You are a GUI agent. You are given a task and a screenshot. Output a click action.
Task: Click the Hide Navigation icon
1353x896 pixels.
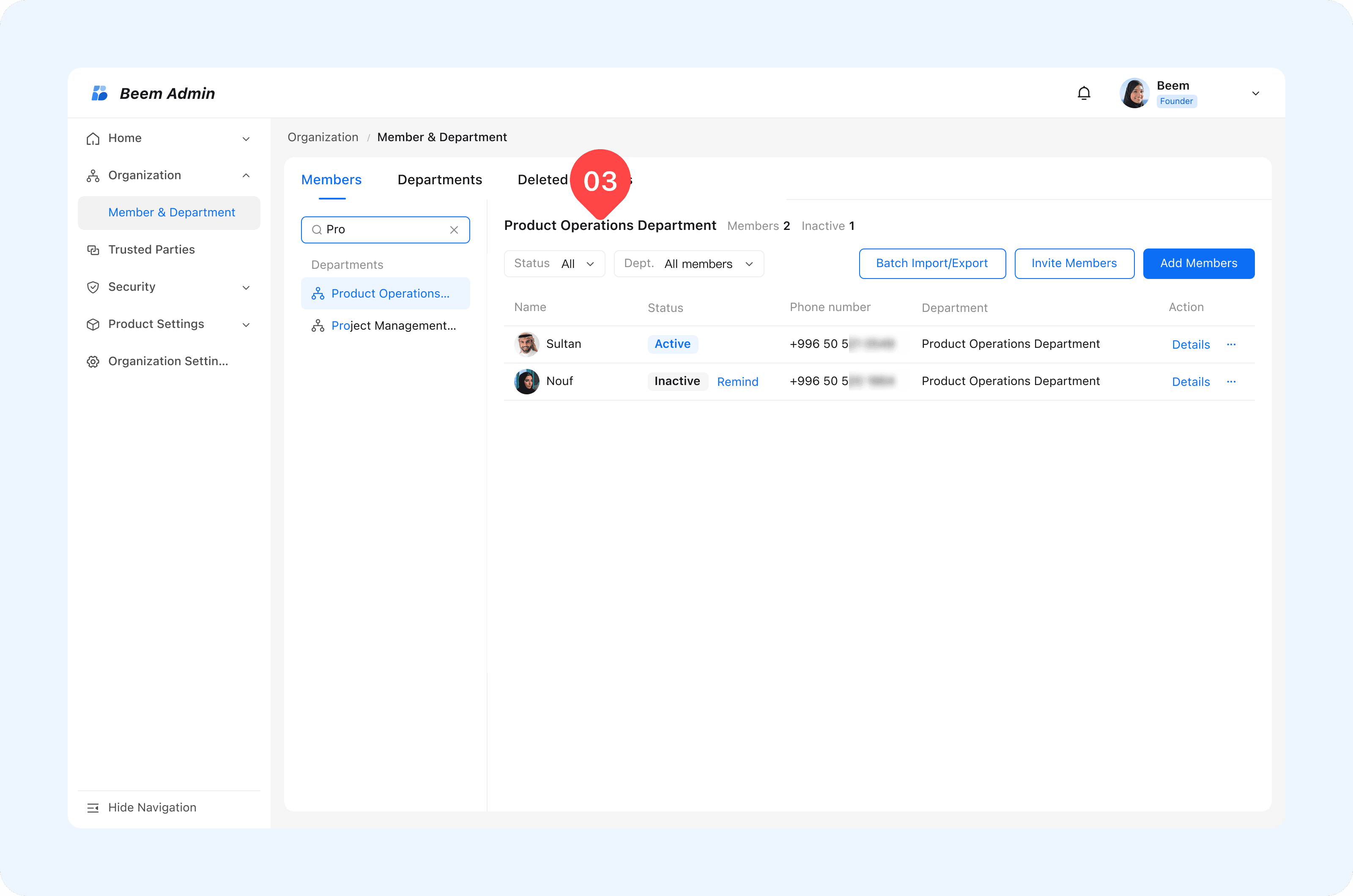(93, 807)
